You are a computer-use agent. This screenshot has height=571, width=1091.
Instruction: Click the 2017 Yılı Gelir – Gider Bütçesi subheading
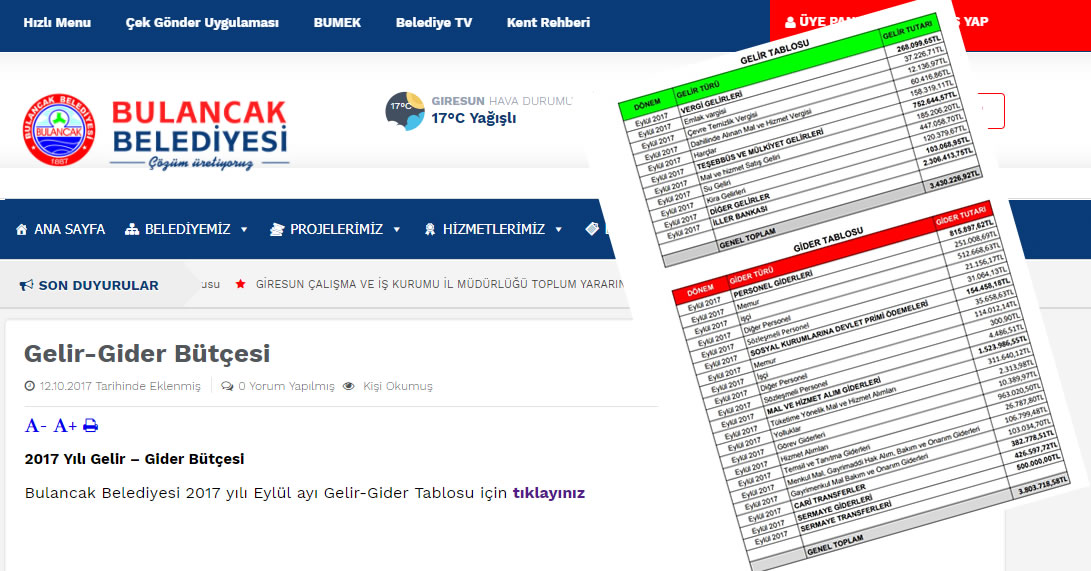[134, 459]
